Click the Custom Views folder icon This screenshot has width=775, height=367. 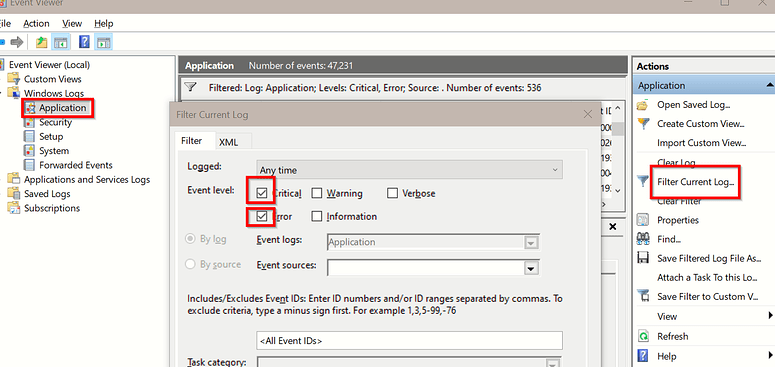[14, 79]
